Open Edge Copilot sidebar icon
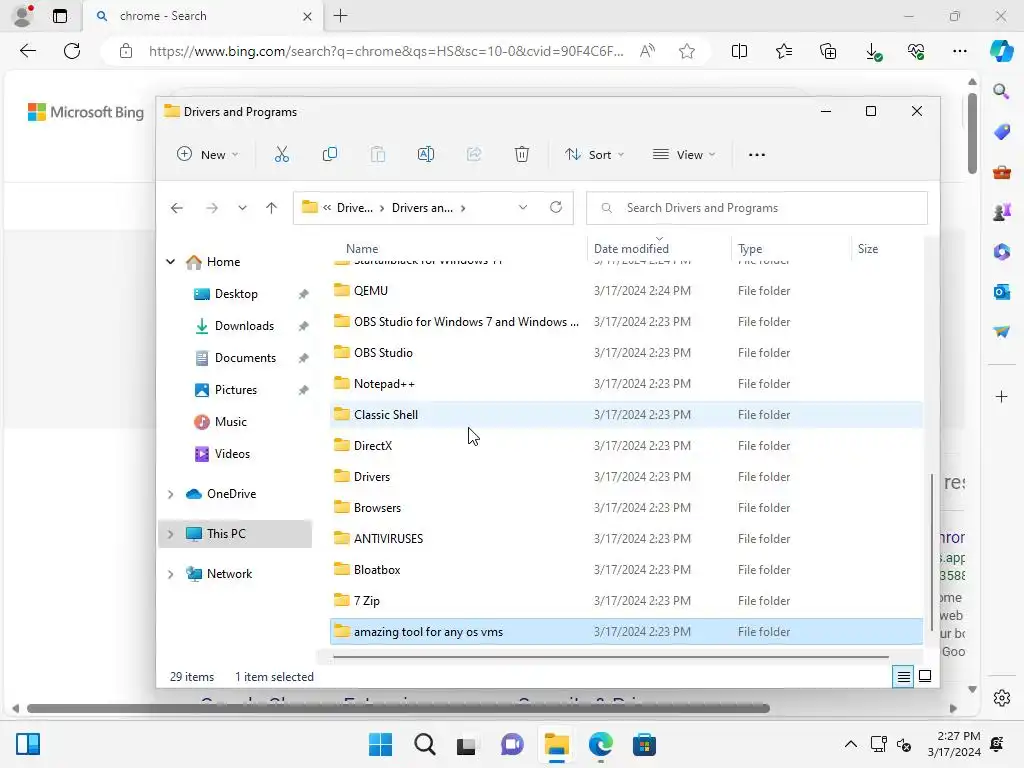 (x=1002, y=51)
